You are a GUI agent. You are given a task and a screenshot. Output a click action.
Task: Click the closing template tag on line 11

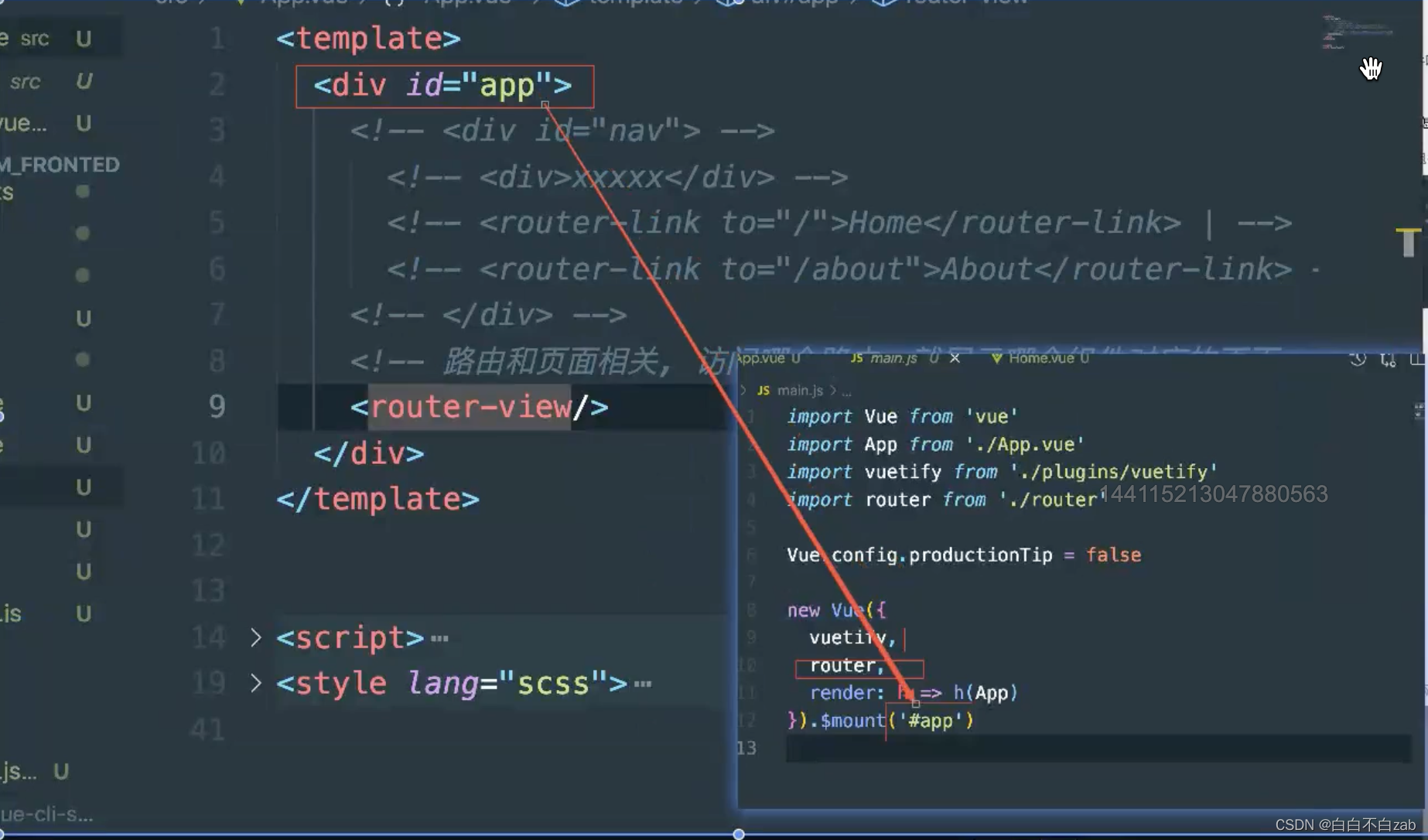click(x=378, y=499)
